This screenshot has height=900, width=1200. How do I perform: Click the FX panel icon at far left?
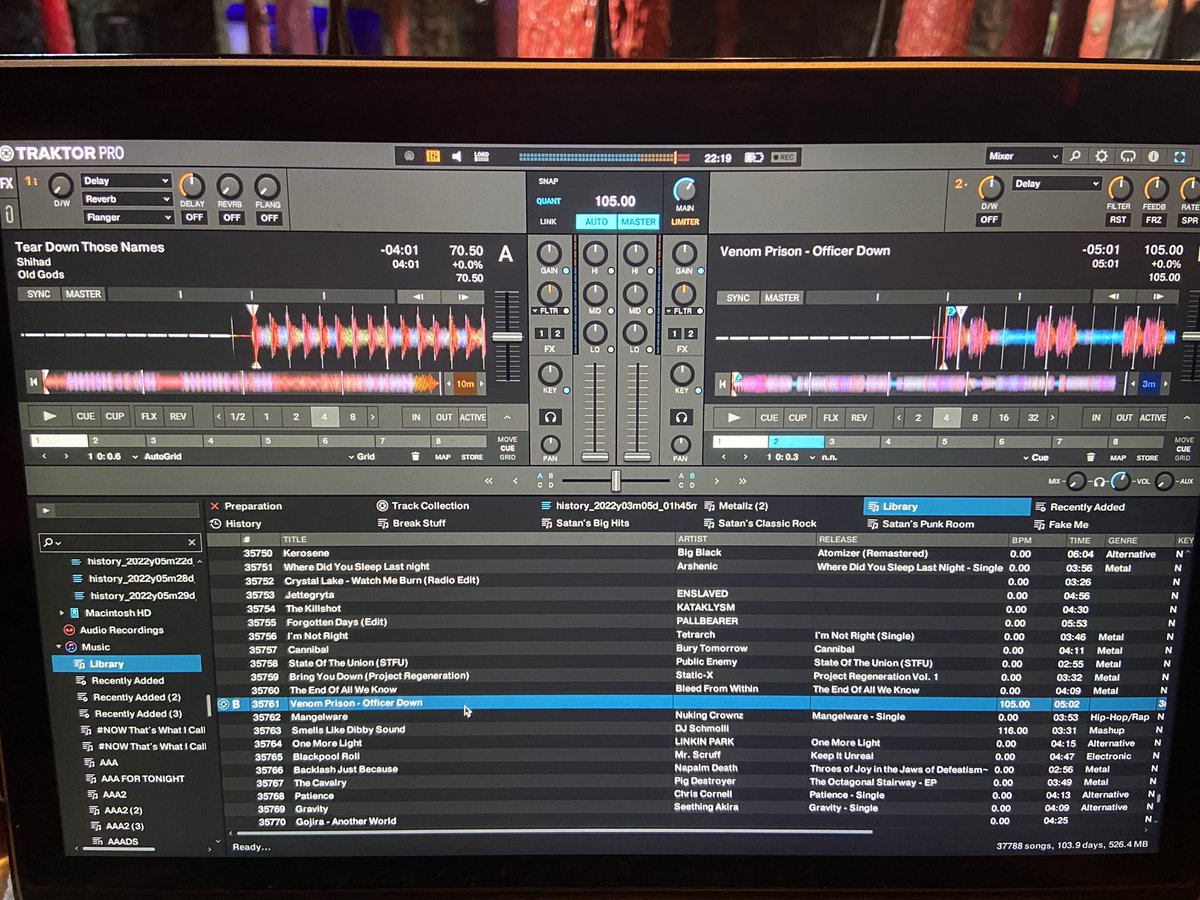[x=7, y=184]
